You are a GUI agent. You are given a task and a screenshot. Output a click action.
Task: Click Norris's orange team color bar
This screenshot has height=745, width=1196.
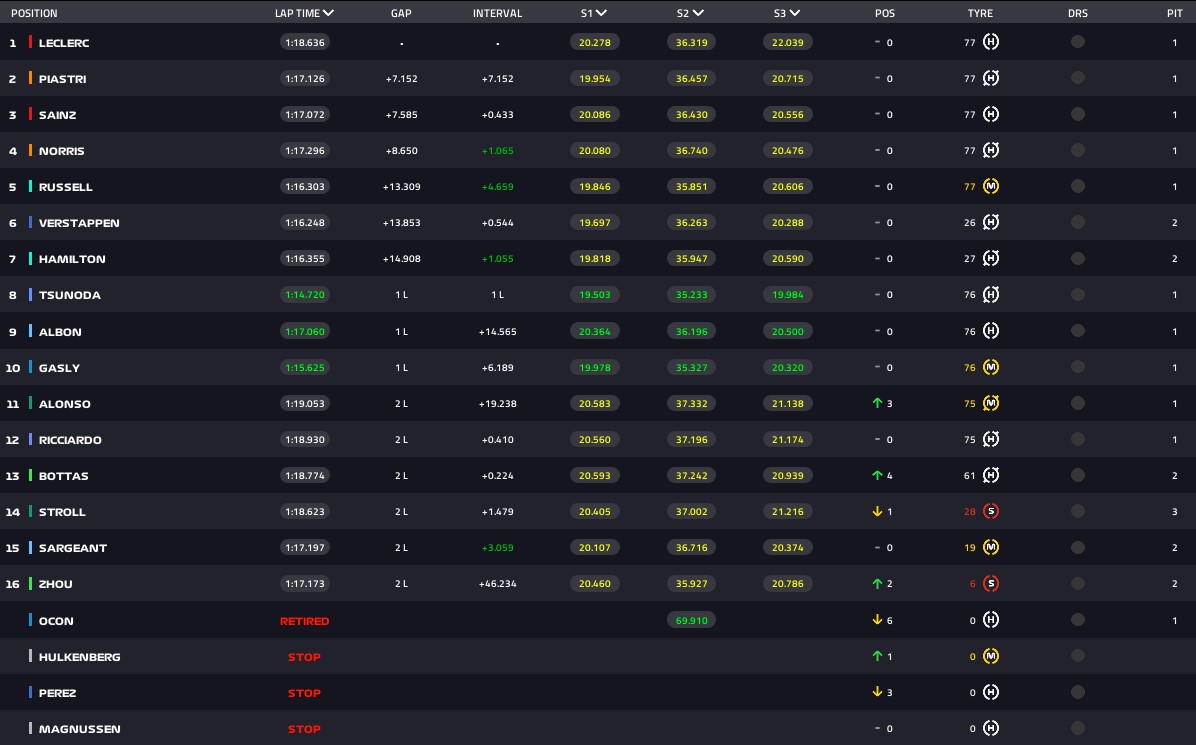point(31,151)
